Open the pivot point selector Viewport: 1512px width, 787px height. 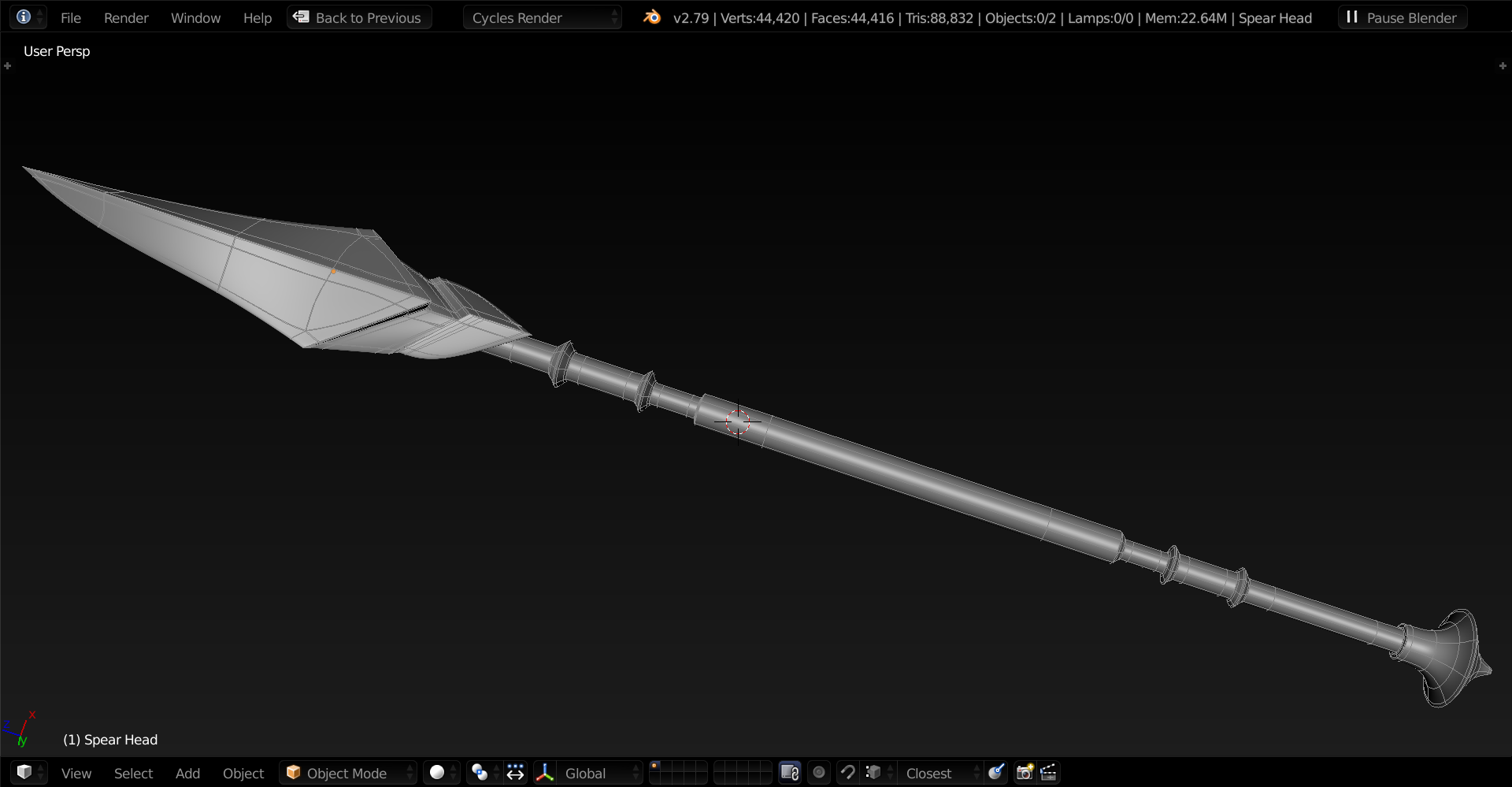484,773
